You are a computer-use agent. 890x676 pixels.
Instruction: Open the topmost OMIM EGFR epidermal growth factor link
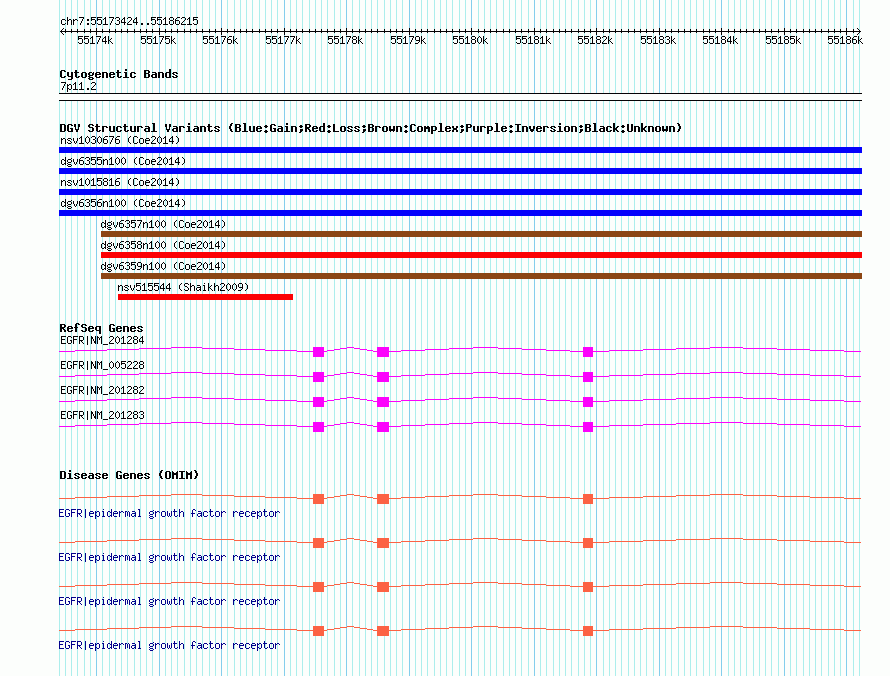click(169, 514)
